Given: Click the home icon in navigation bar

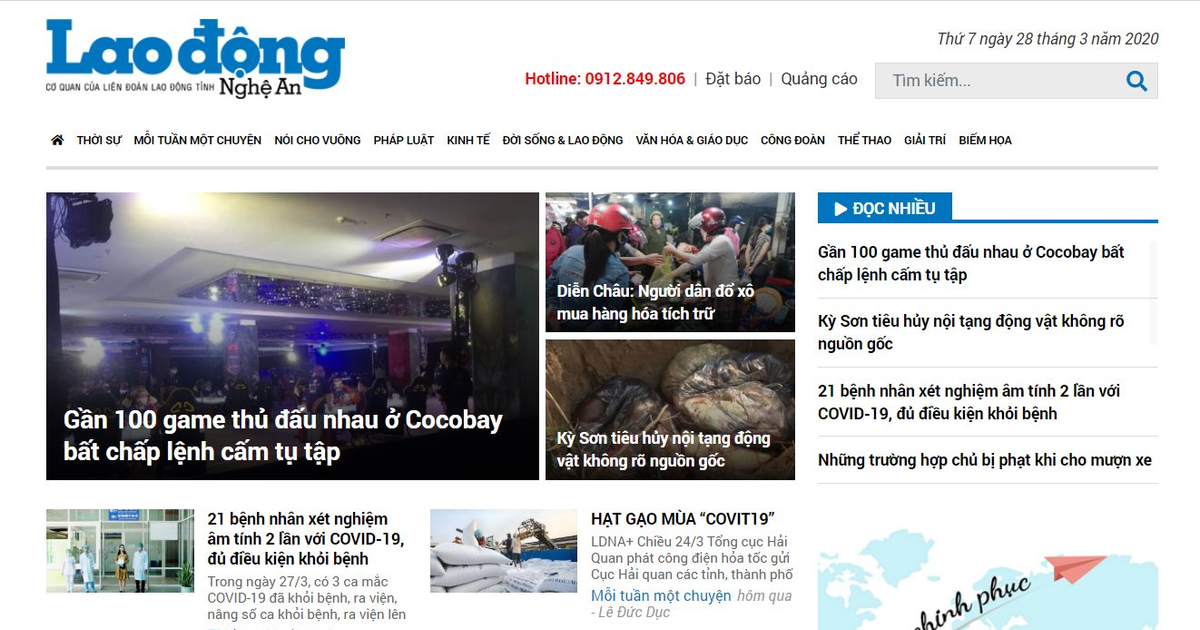Looking at the screenshot, I should tap(57, 140).
